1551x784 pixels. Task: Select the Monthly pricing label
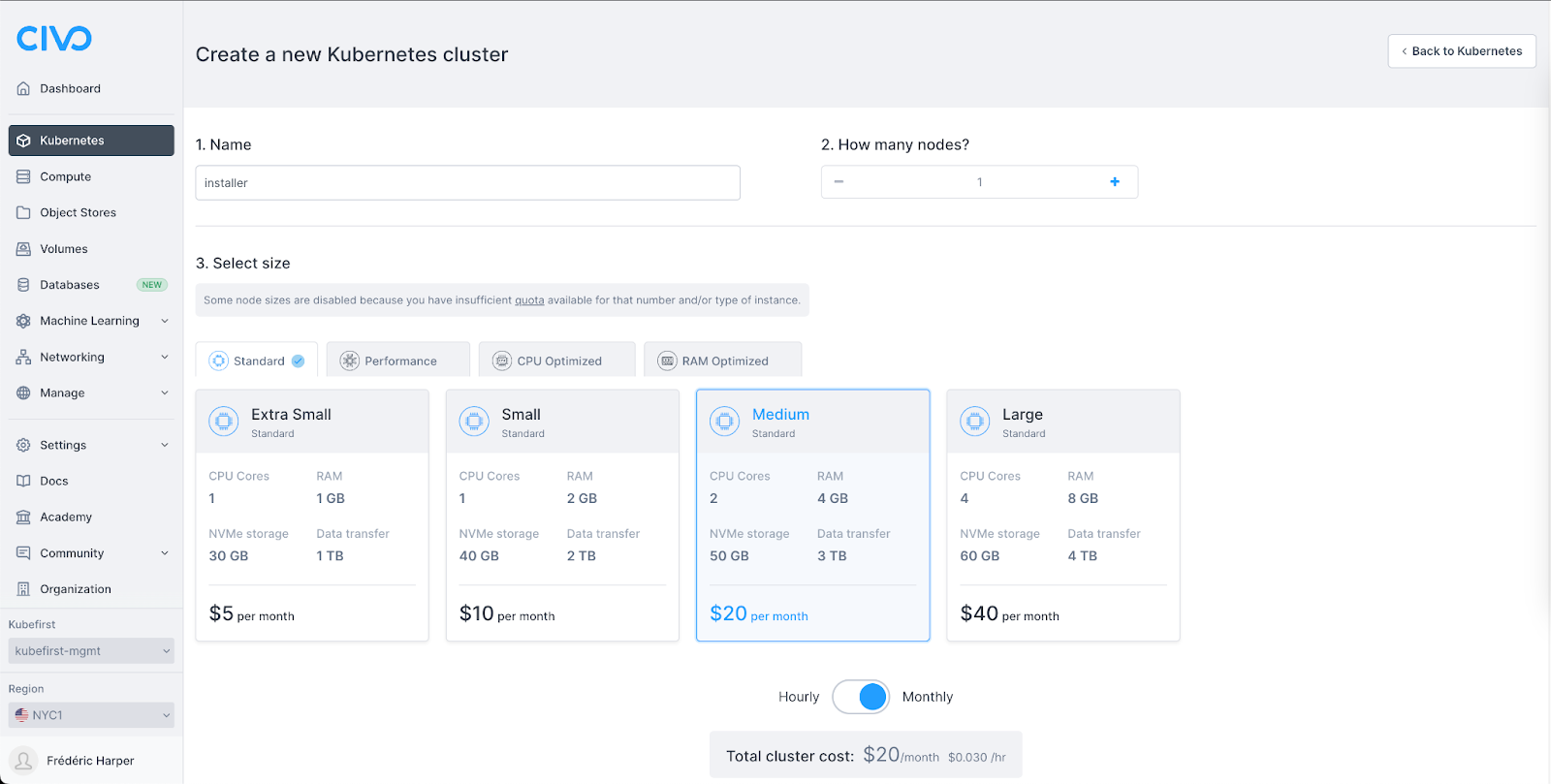[928, 697]
